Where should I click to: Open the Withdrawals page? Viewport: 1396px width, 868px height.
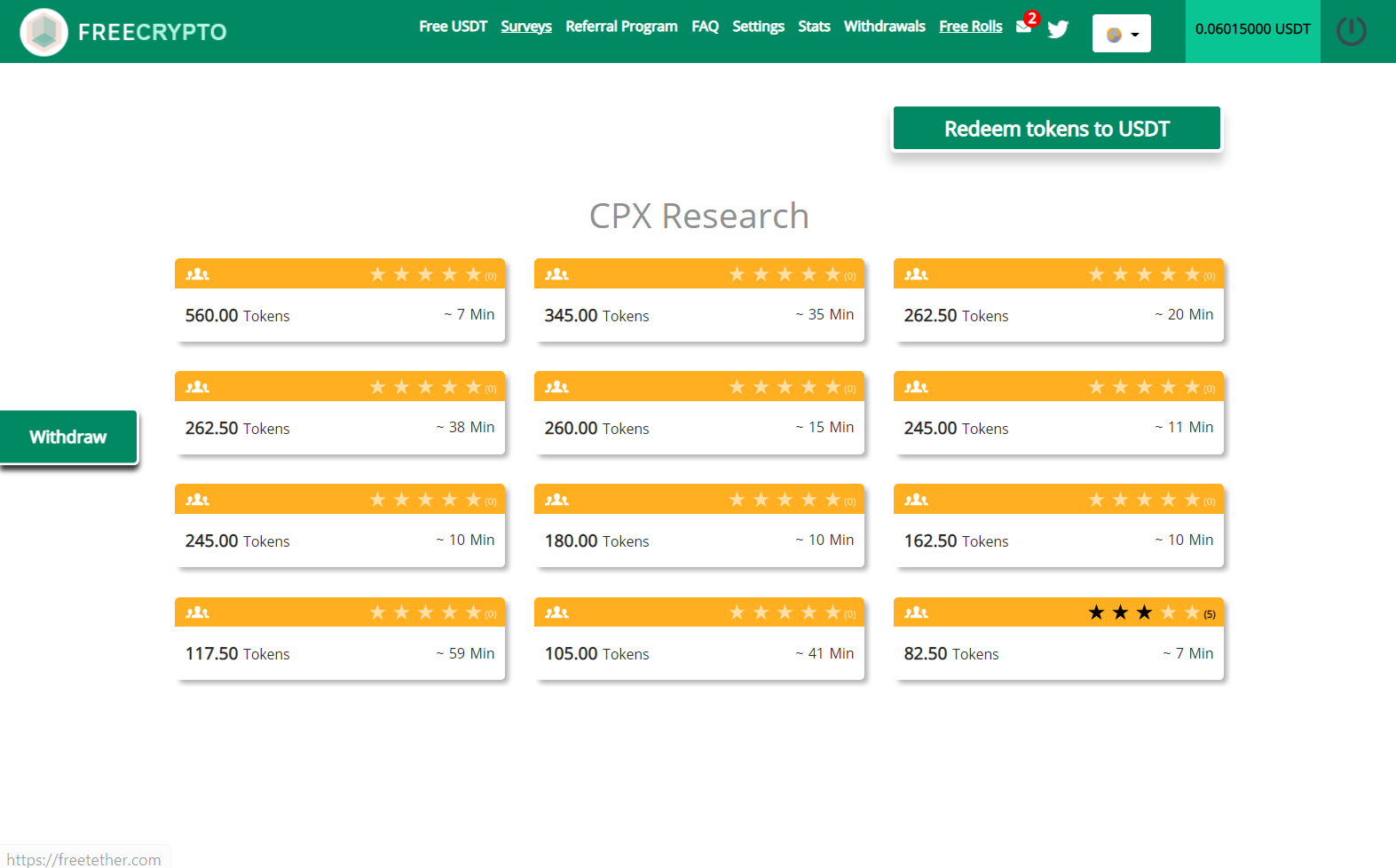point(885,27)
